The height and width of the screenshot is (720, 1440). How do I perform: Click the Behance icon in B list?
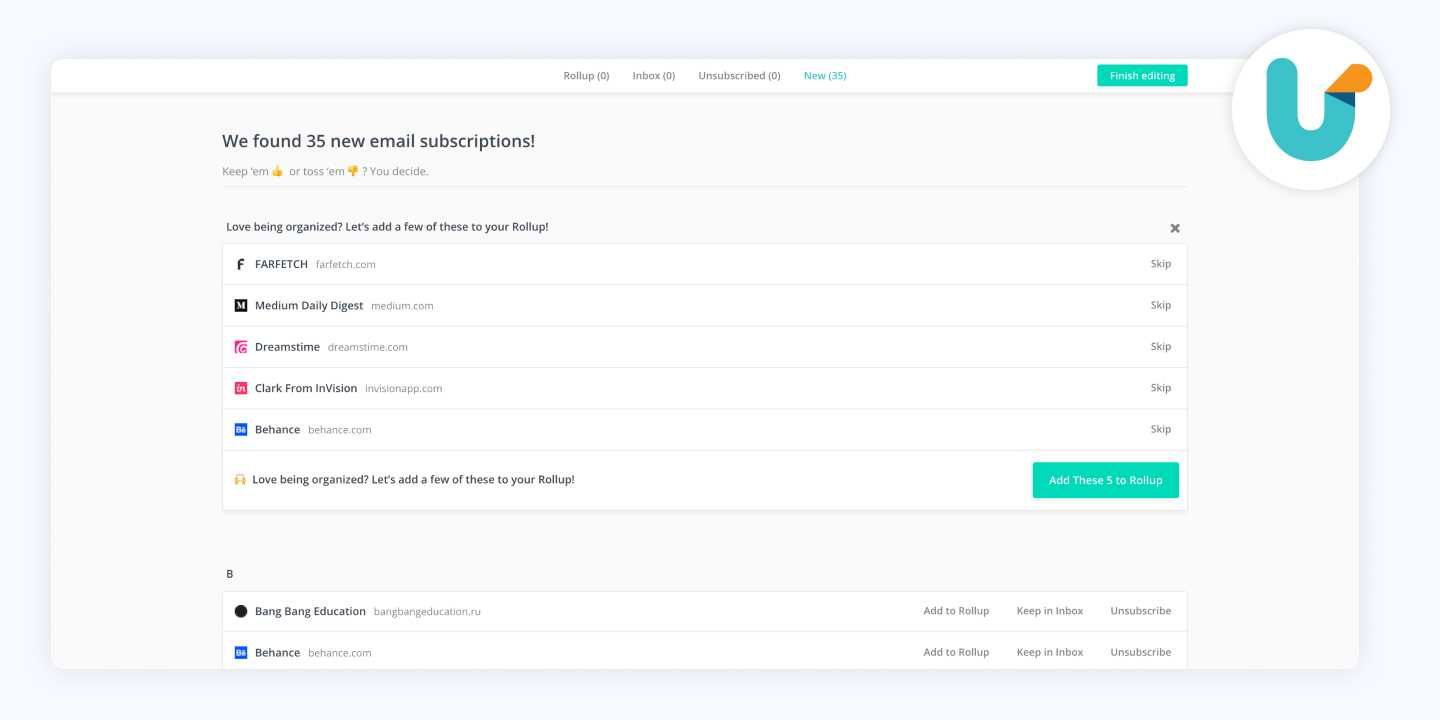[240, 653]
